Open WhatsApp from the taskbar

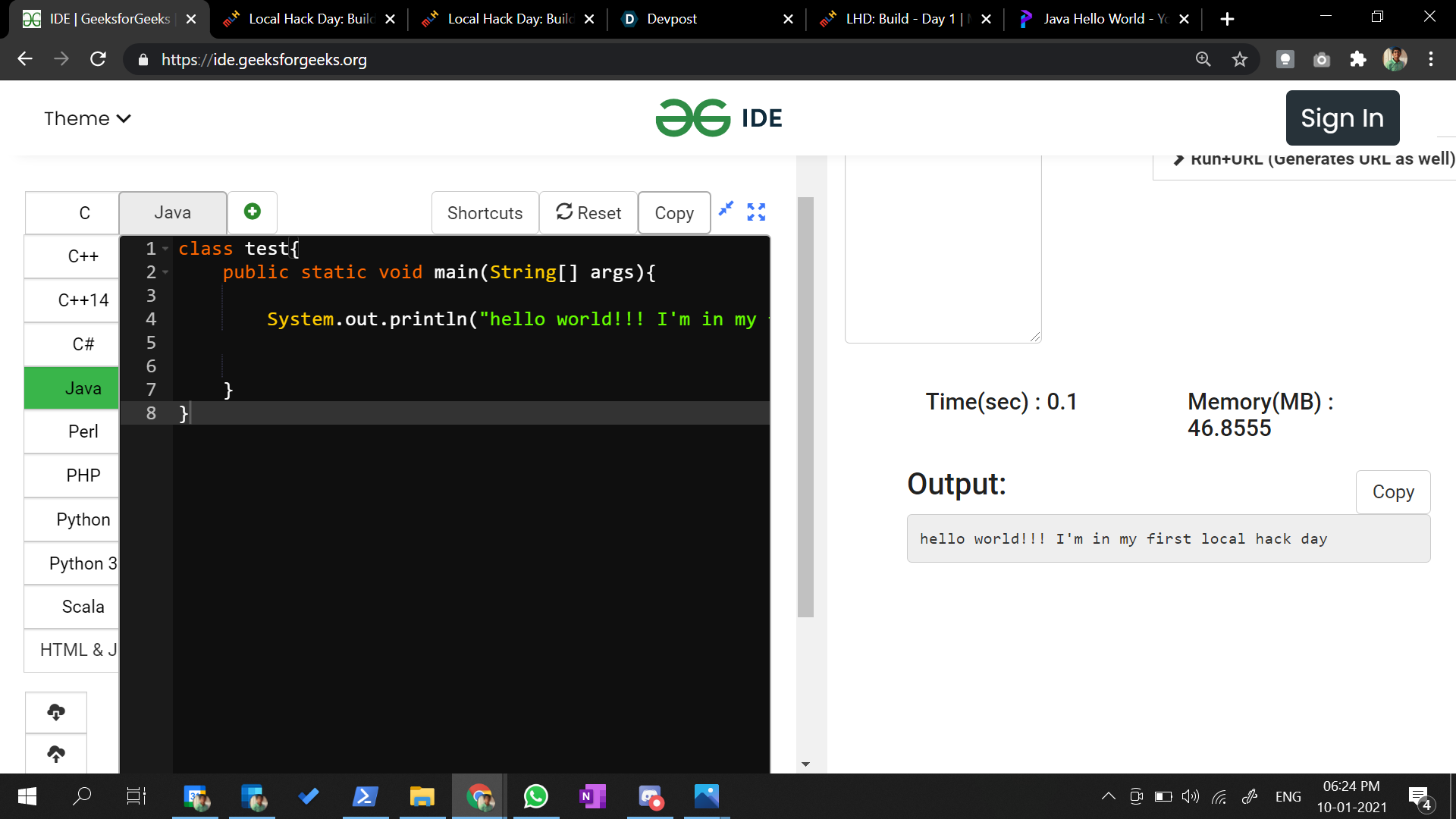(535, 796)
